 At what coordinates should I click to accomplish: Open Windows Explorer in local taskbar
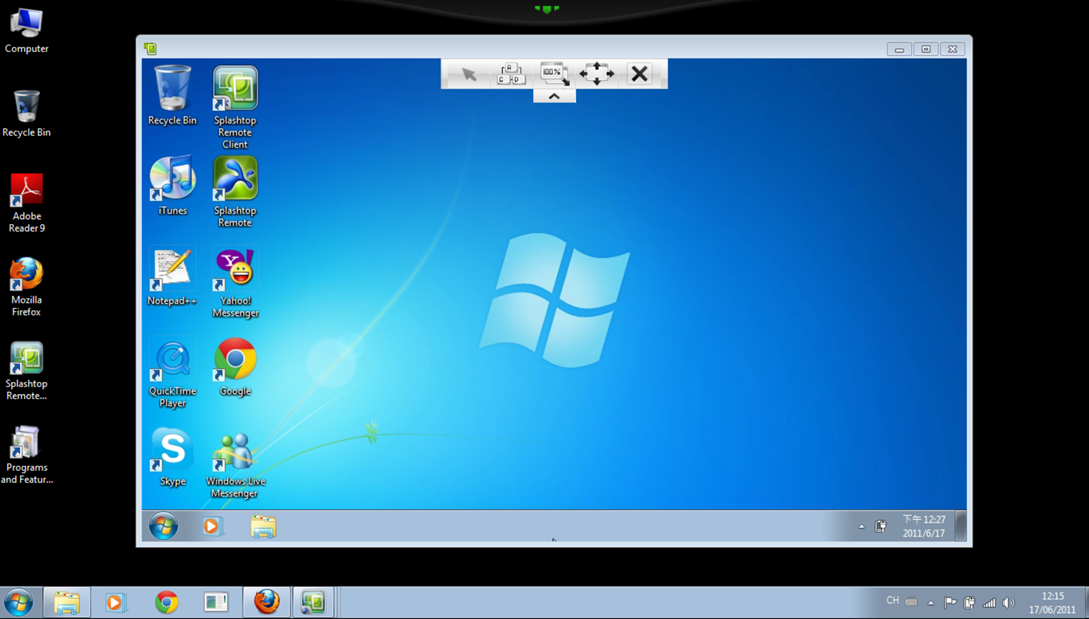point(67,602)
